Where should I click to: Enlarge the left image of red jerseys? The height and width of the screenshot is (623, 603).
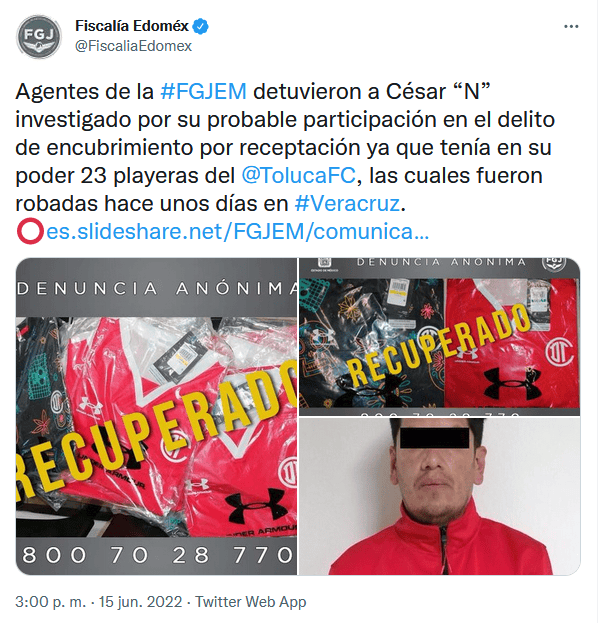(156, 416)
